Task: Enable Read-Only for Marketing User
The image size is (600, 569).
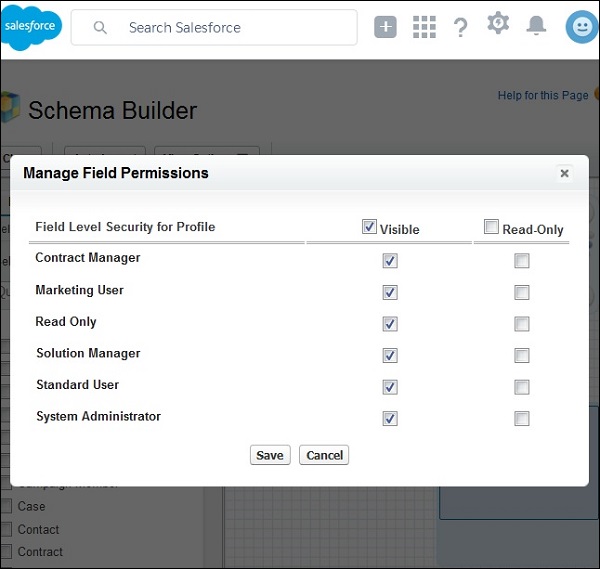Action: tap(521, 293)
